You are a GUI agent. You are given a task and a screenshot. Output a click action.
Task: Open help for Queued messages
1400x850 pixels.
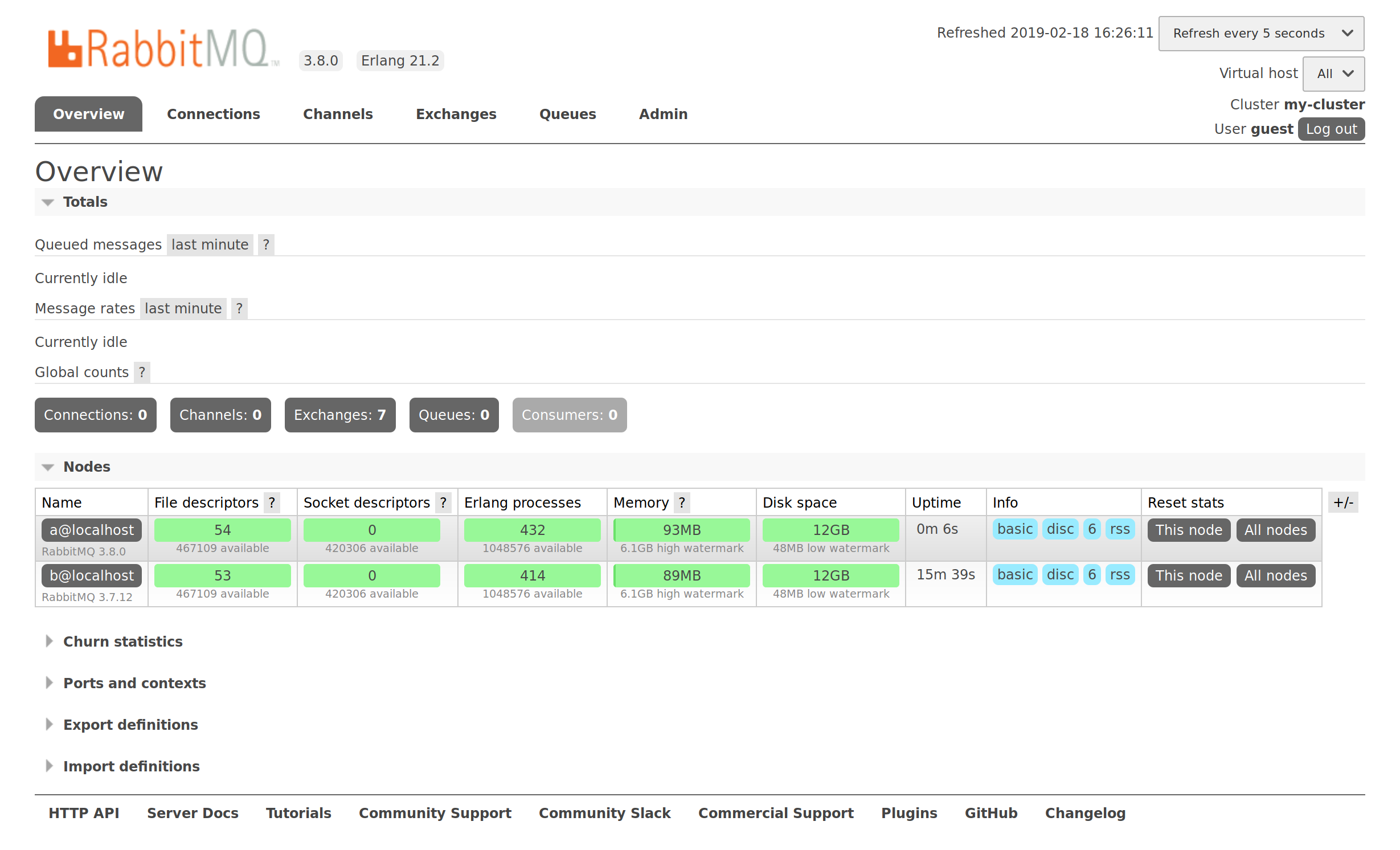point(266,245)
